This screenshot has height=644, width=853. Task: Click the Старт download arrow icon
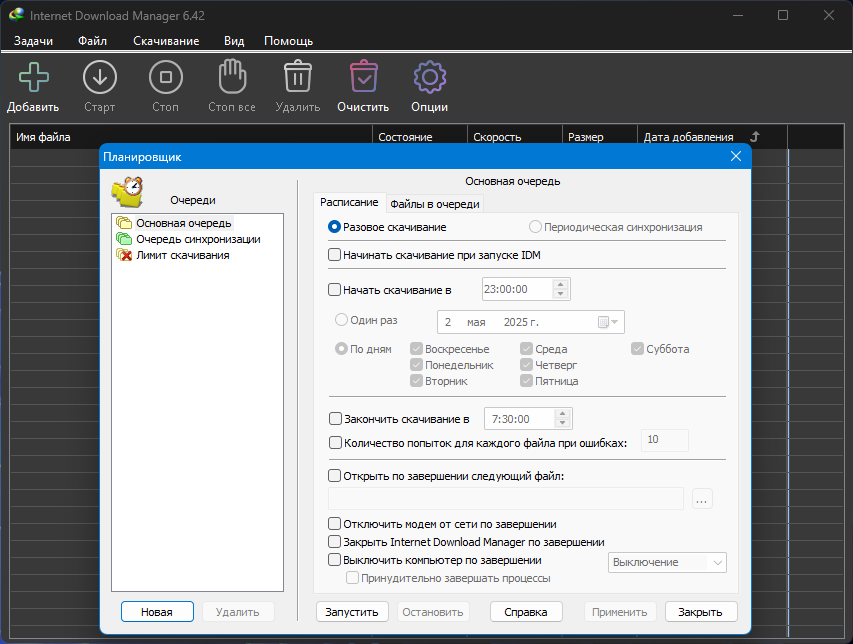[100, 77]
